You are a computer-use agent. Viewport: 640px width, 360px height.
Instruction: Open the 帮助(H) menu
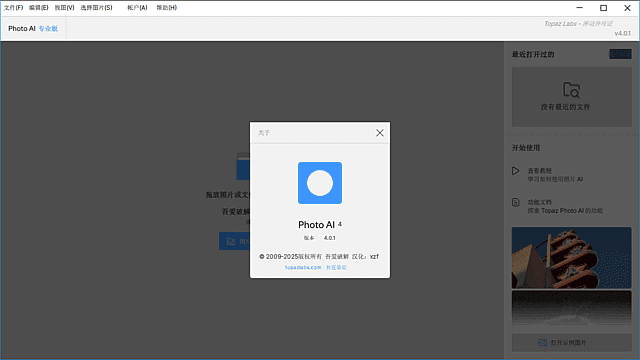[x=167, y=8]
